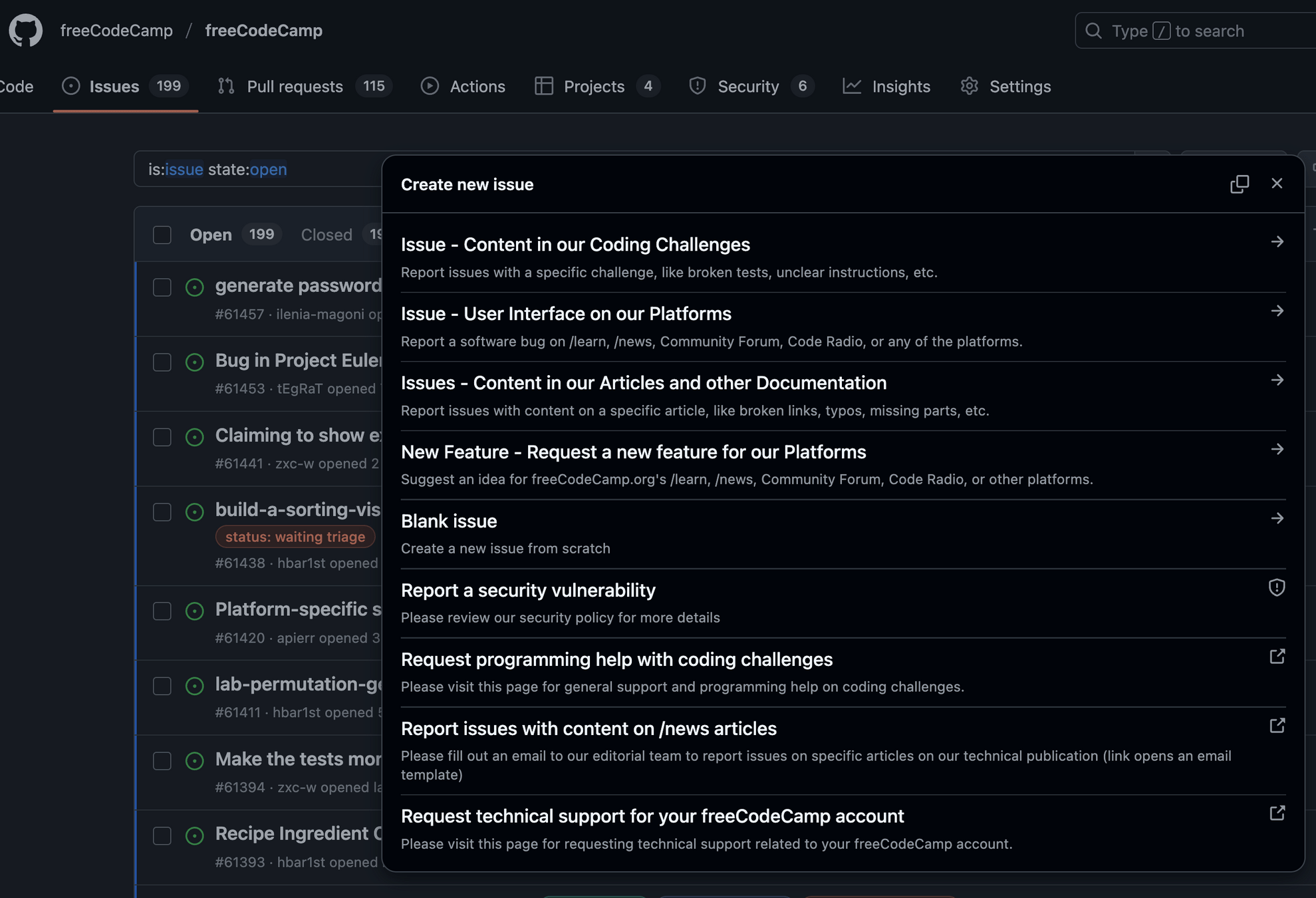
Task: Click the search magnifier icon in top bar
Action: point(1093,31)
